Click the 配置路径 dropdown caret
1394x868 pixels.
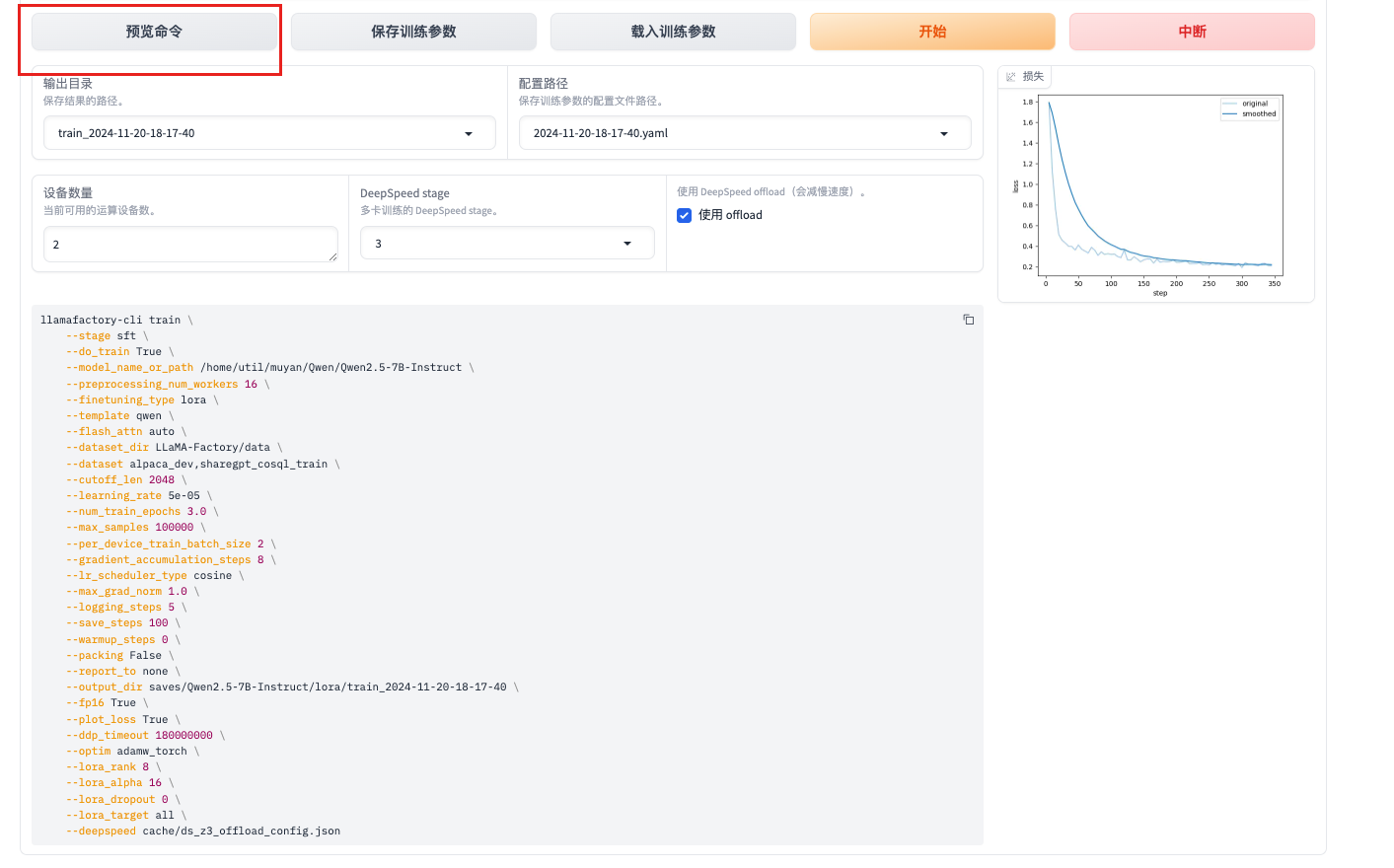point(944,134)
